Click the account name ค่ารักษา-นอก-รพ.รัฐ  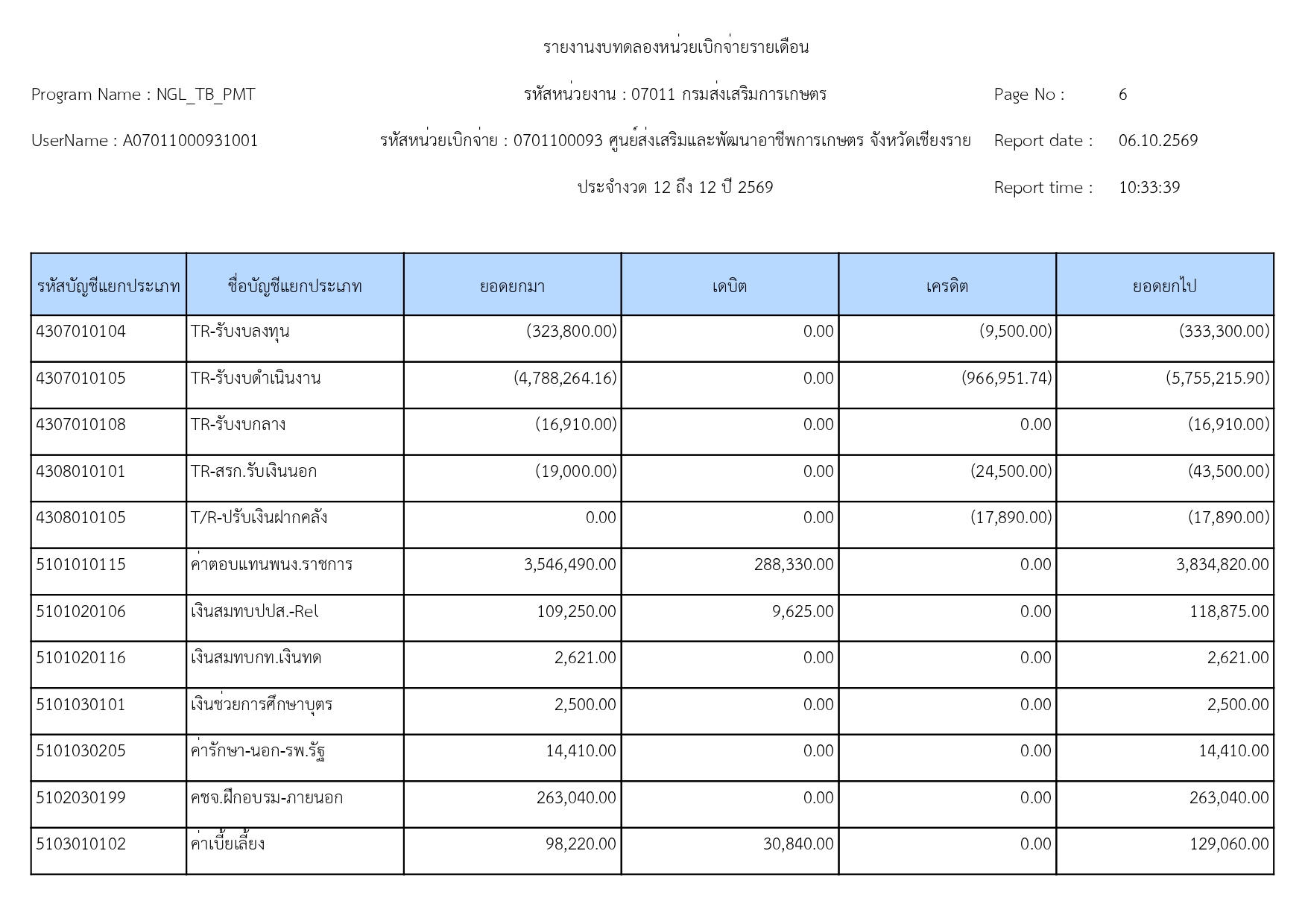coord(257,751)
